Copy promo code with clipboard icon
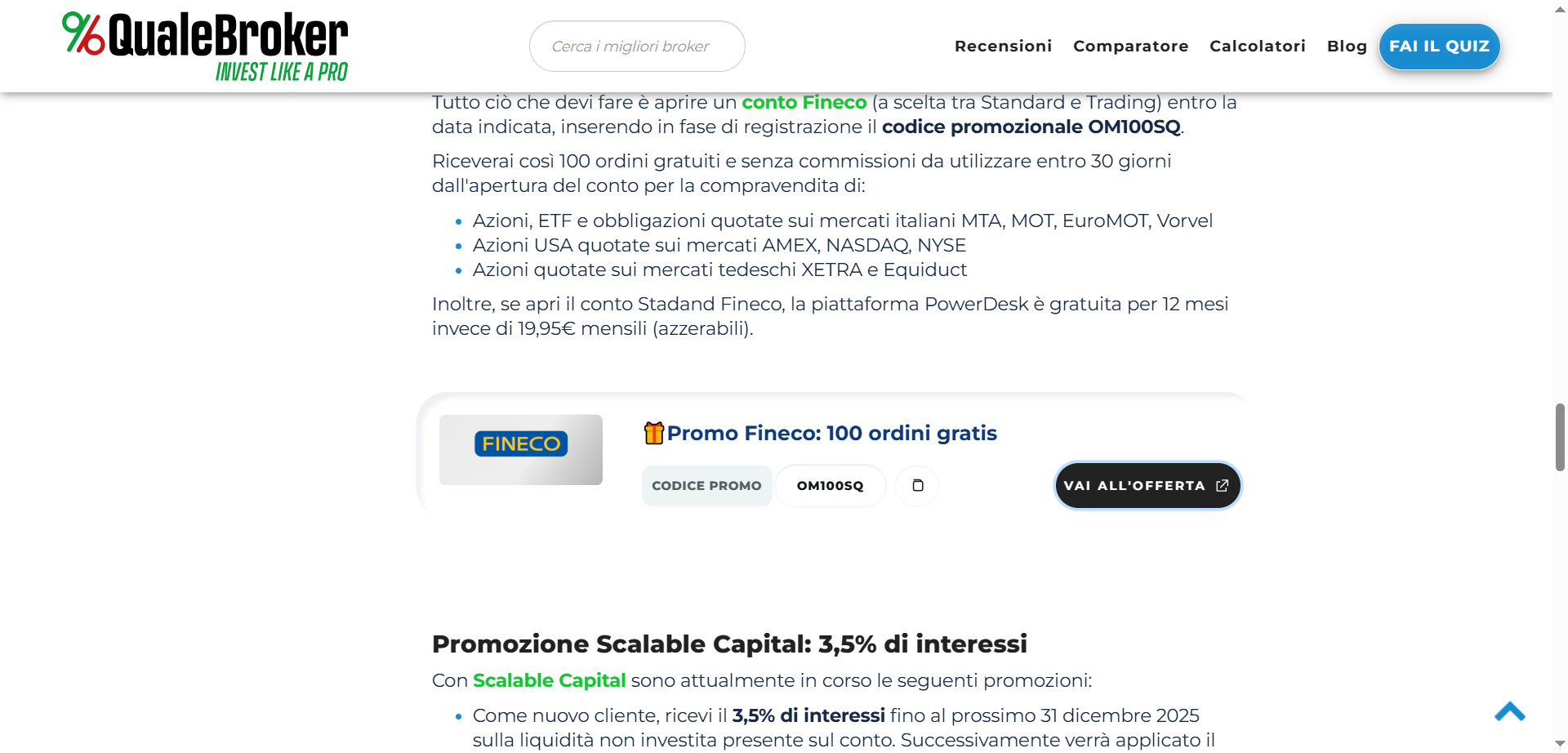1568x753 pixels. [x=917, y=486]
